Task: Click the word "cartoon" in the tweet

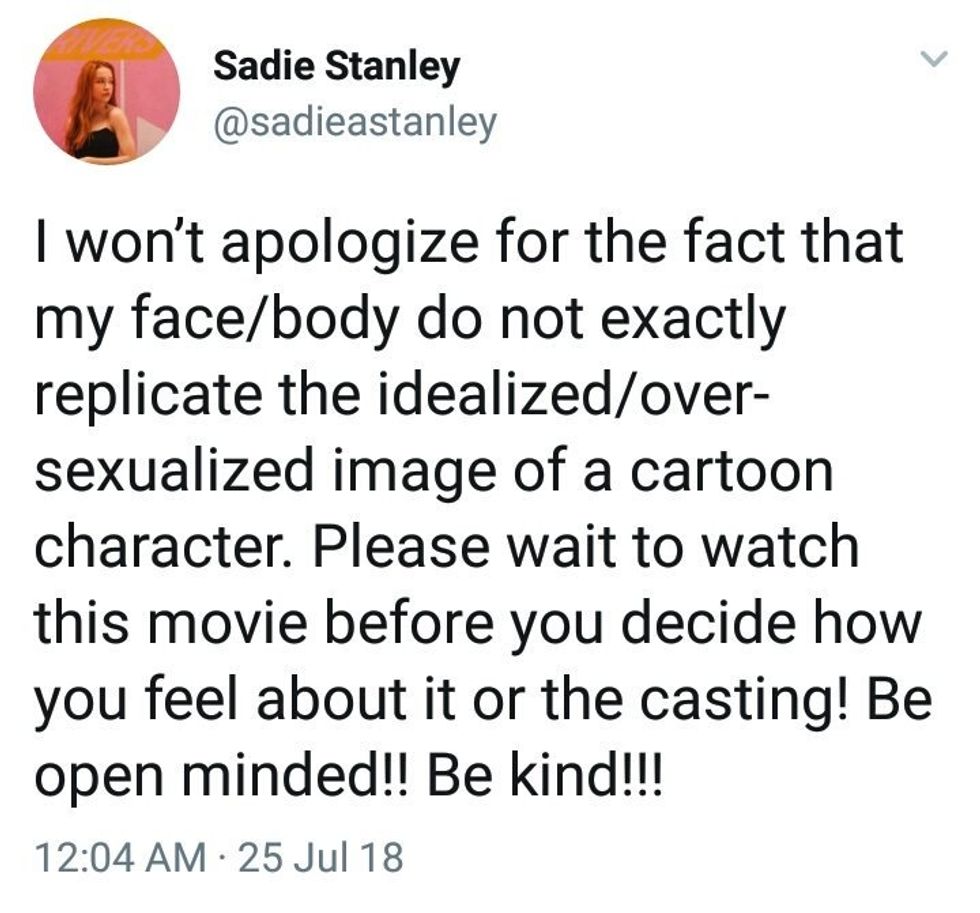Action: click(x=735, y=473)
